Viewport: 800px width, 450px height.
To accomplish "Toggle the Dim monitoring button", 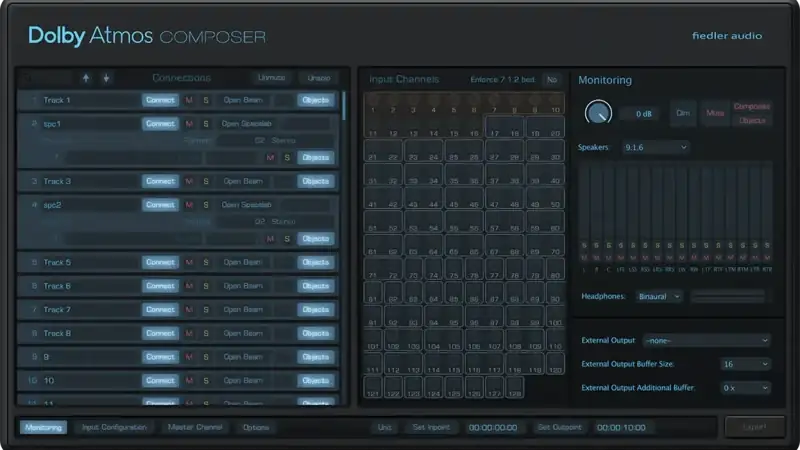I will tap(683, 113).
